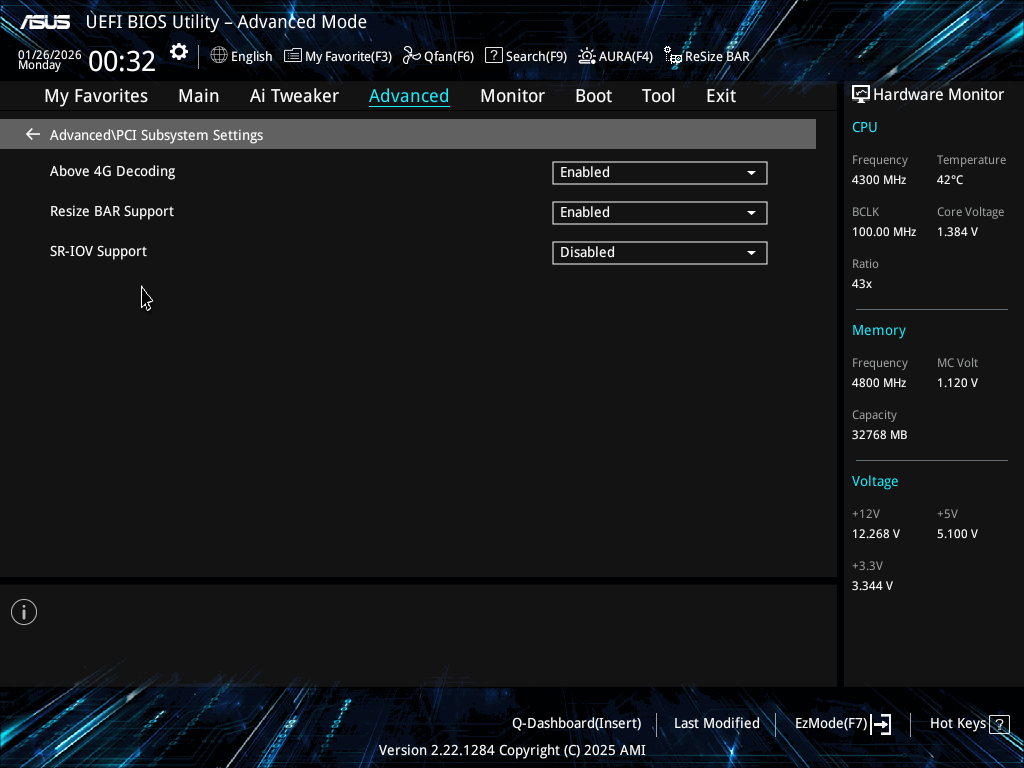The image size is (1024, 768).
Task: Click the Hot Keys question mark icon
Action: [999, 724]
